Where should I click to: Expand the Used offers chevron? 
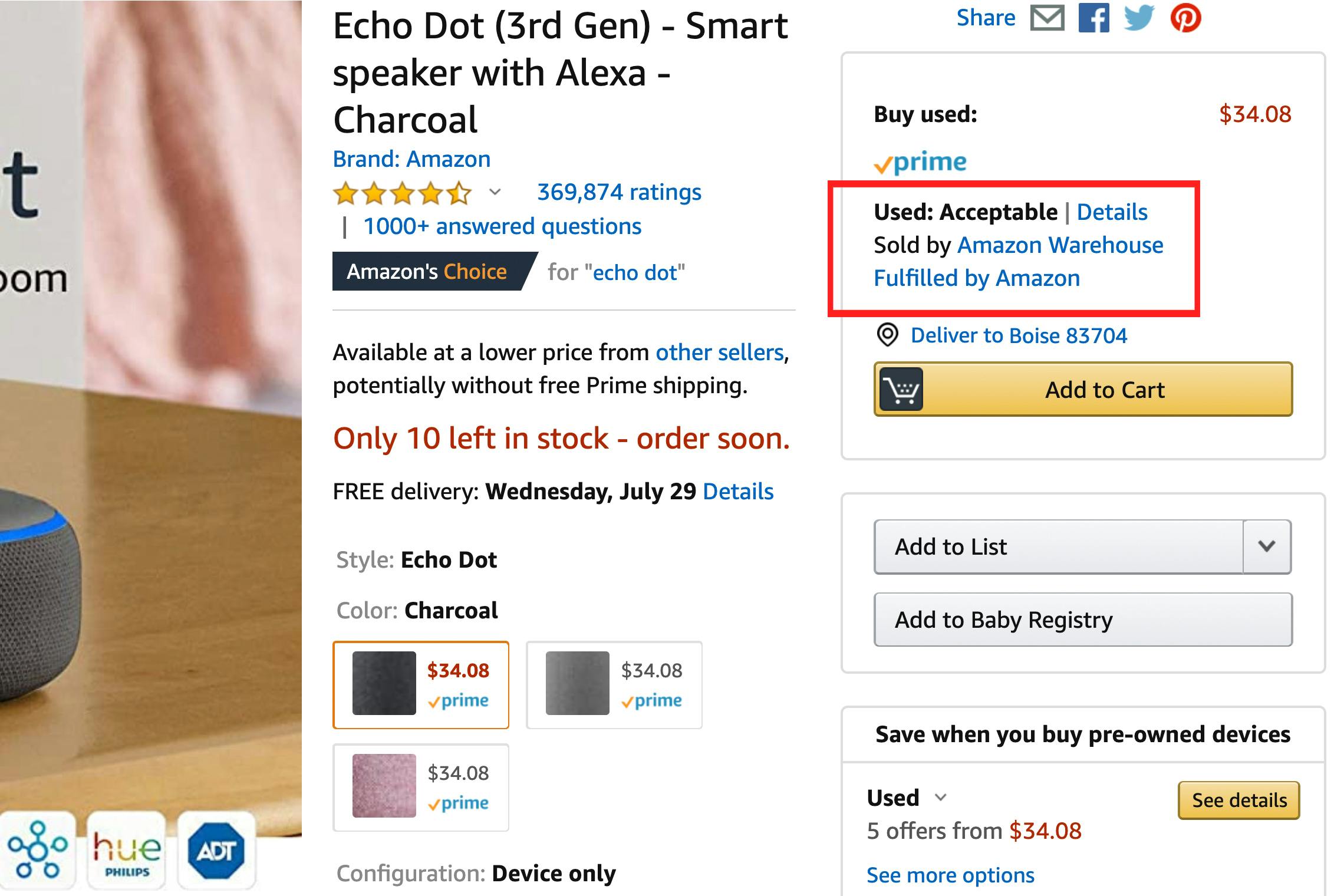[x=941, y=798]
